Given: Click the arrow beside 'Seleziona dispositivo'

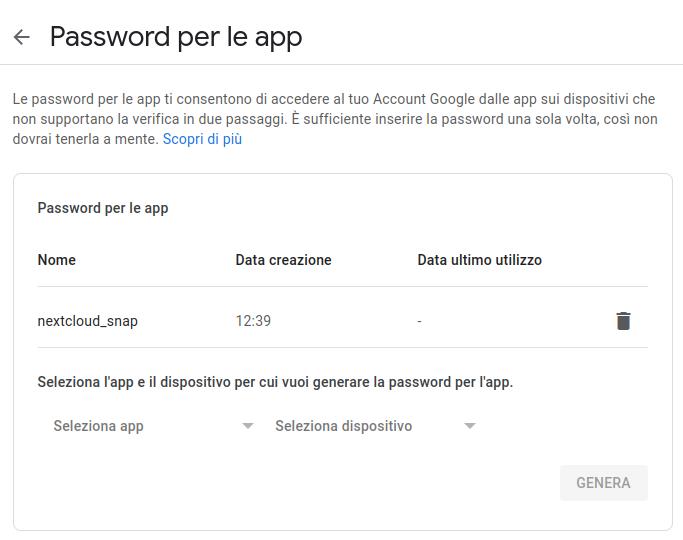Looking at the screenshot, I should [x=470, y=426].
